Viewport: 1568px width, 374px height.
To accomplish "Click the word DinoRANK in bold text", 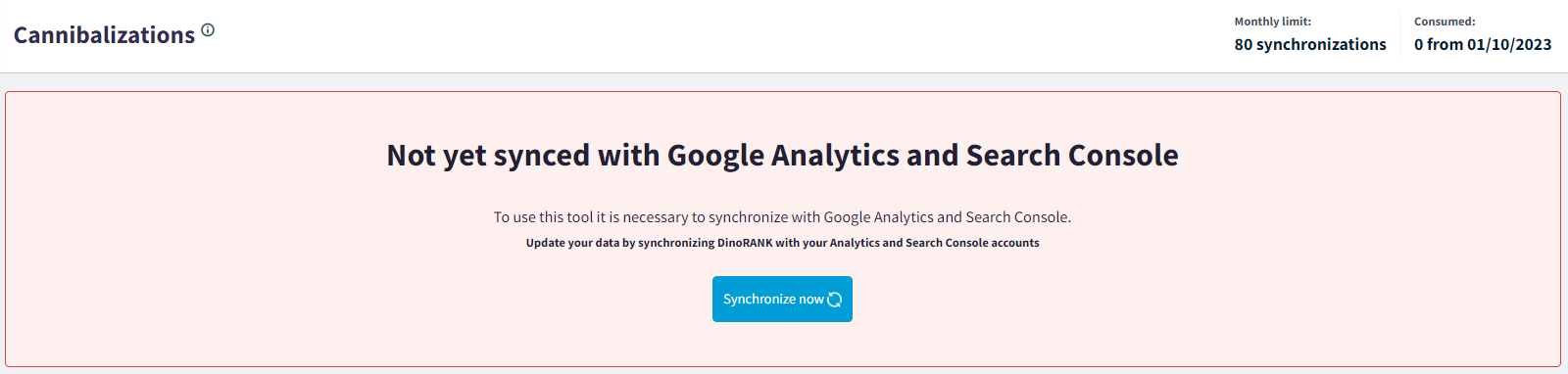I will point(745,243).
